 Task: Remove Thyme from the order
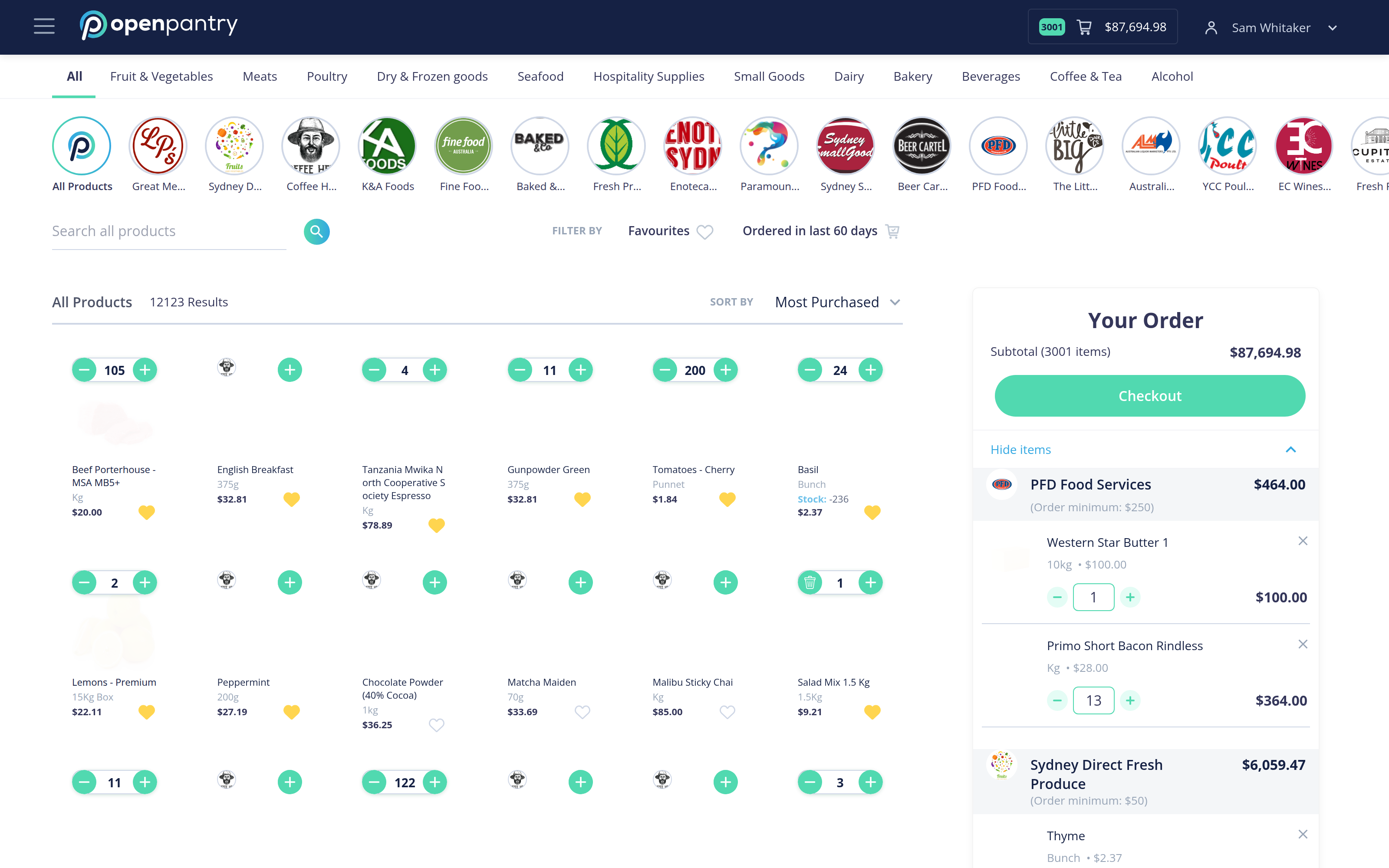pos(1303,834)
